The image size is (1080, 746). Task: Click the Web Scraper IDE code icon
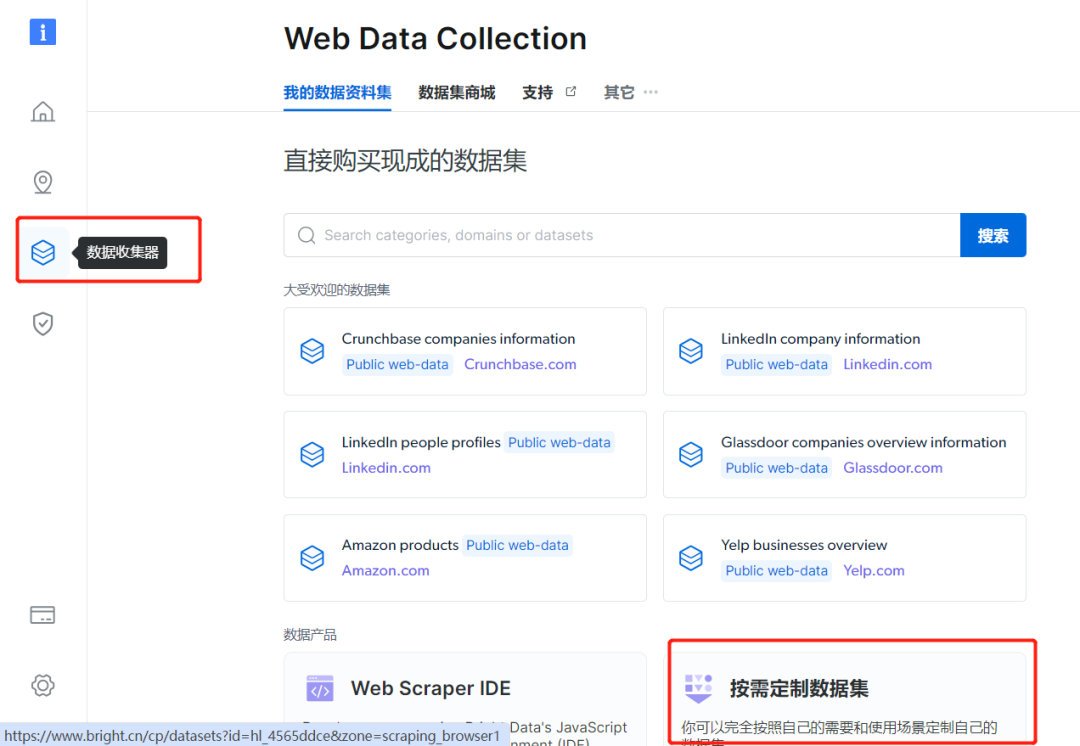tap(320, 688)
